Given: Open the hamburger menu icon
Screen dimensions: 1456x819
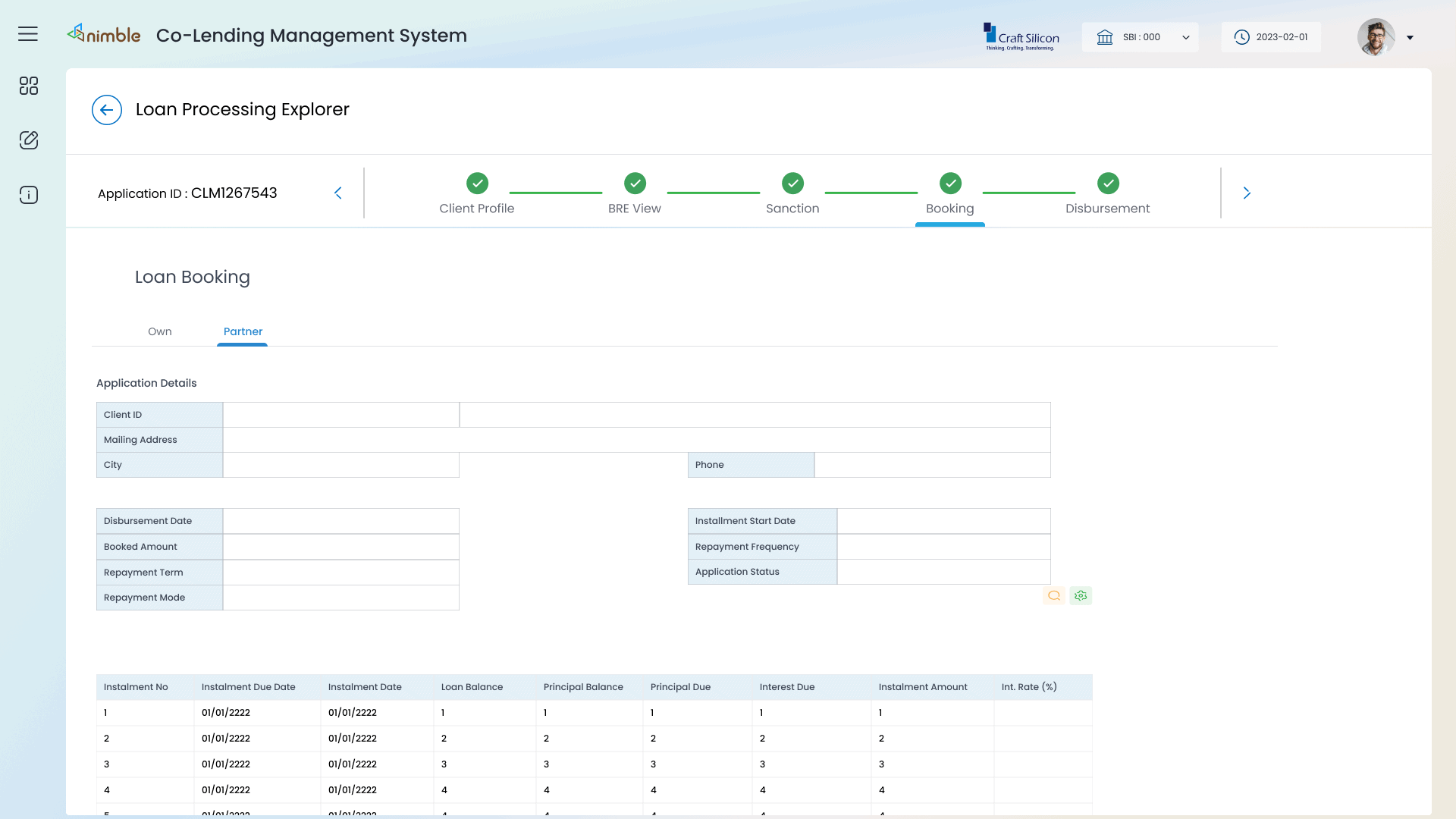Looking at the screenshot, I should (x=28, y=34).
